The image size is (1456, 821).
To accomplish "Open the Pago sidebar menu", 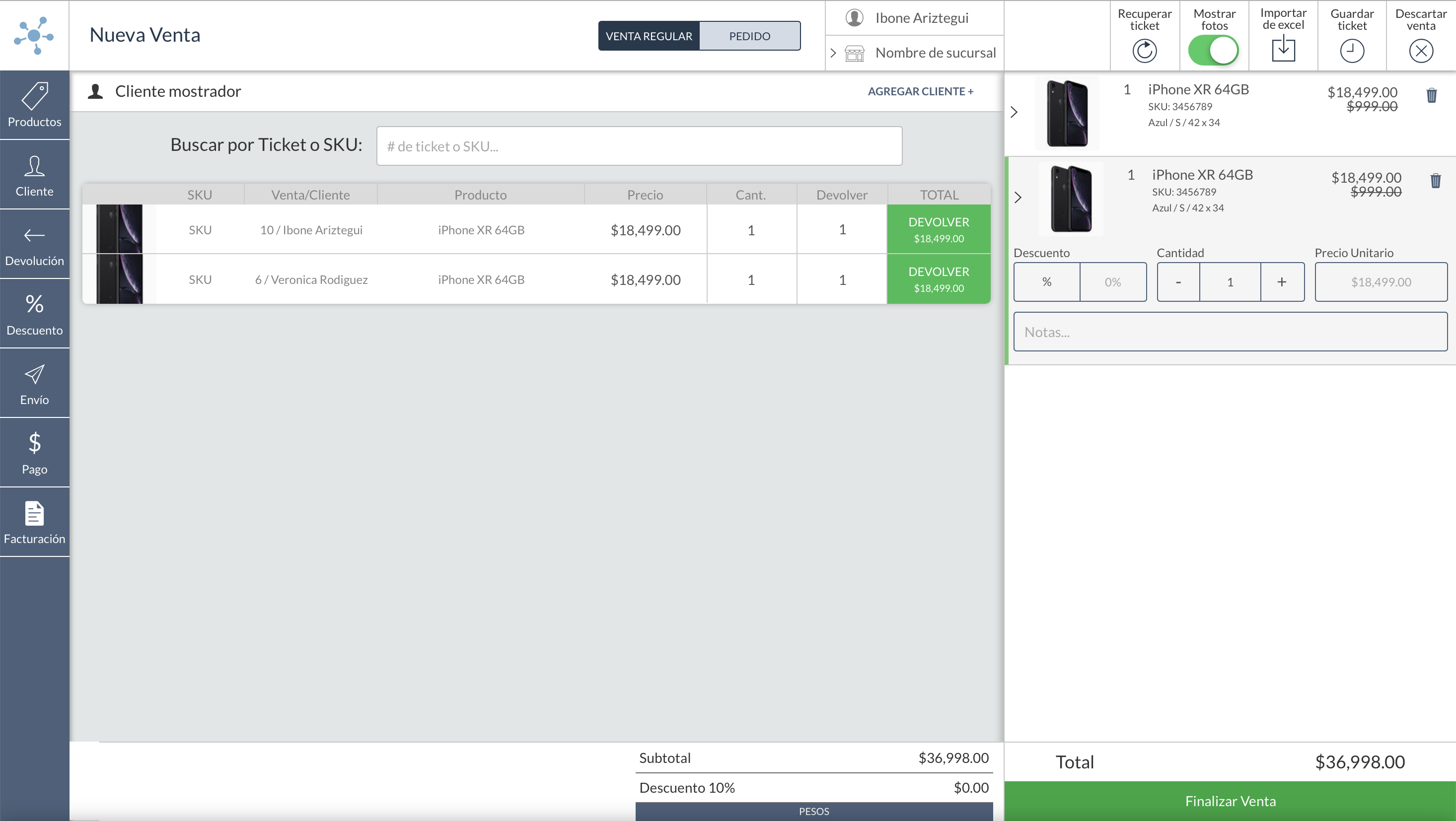I will point(34,453).
